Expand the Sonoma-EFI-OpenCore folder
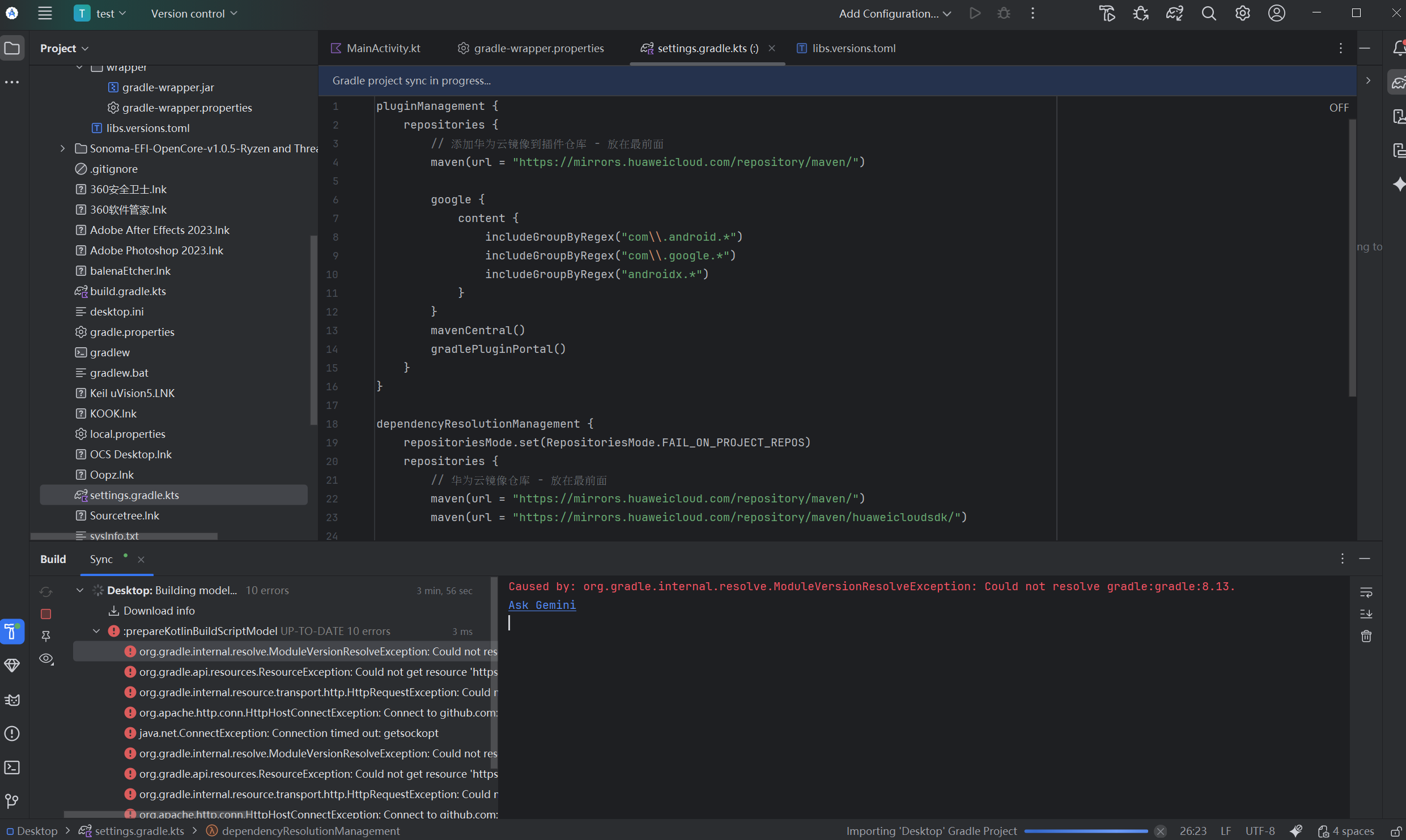Screen dimensions: 1406x840 pos(63,148)
